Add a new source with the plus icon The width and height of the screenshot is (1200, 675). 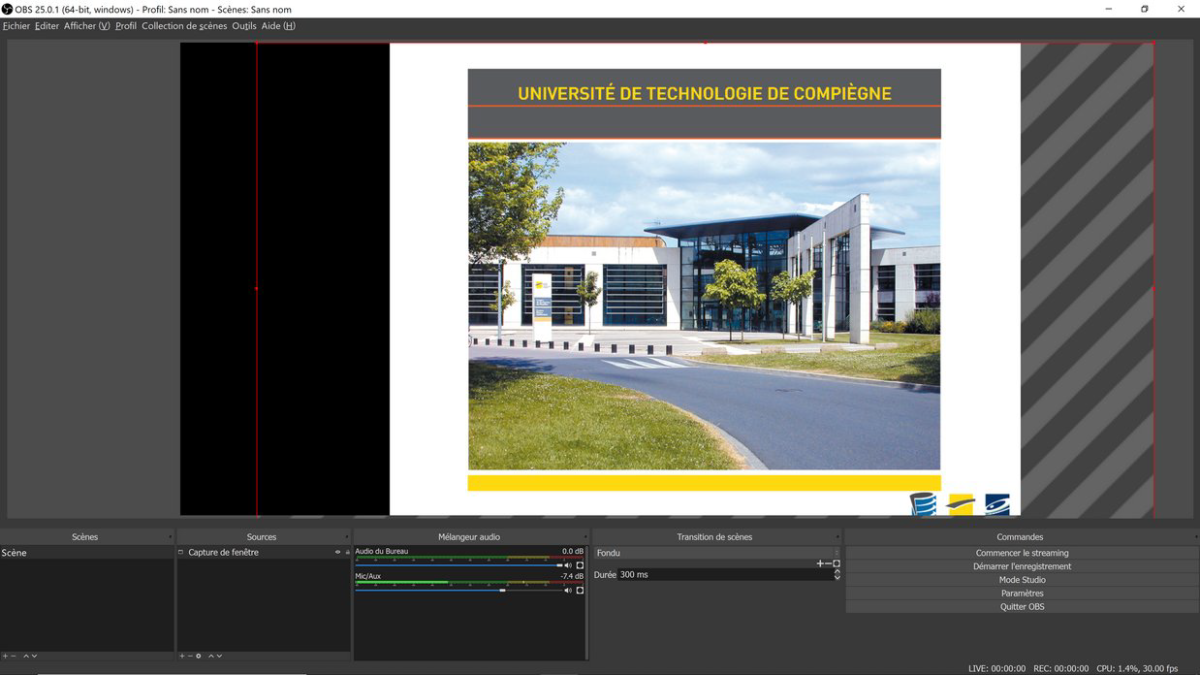tap(182, 656)
